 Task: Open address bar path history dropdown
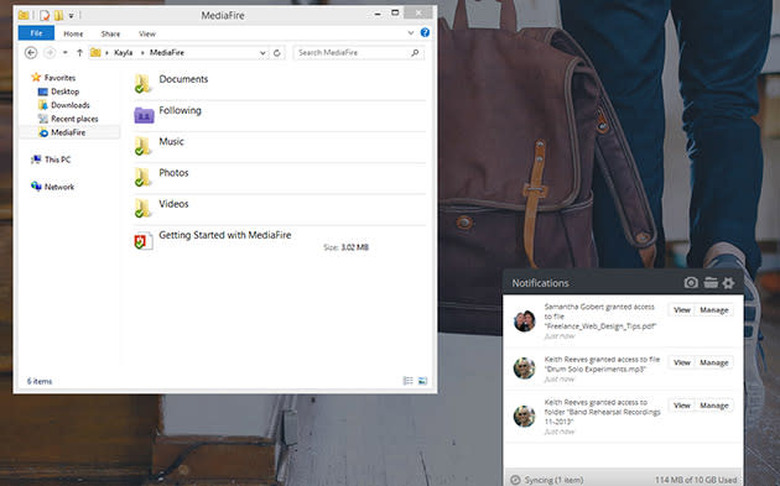pos(262,53)
